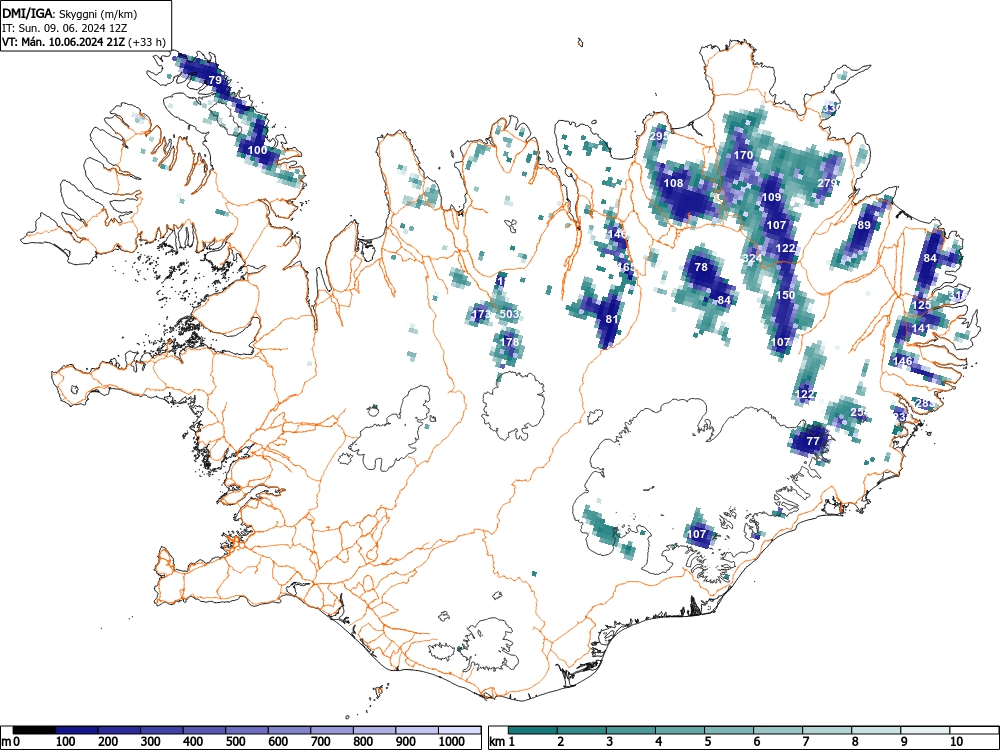Click the "1000" label in the m legend
This screenshot has height=750, width=1000.
click(x=452, y=742)
